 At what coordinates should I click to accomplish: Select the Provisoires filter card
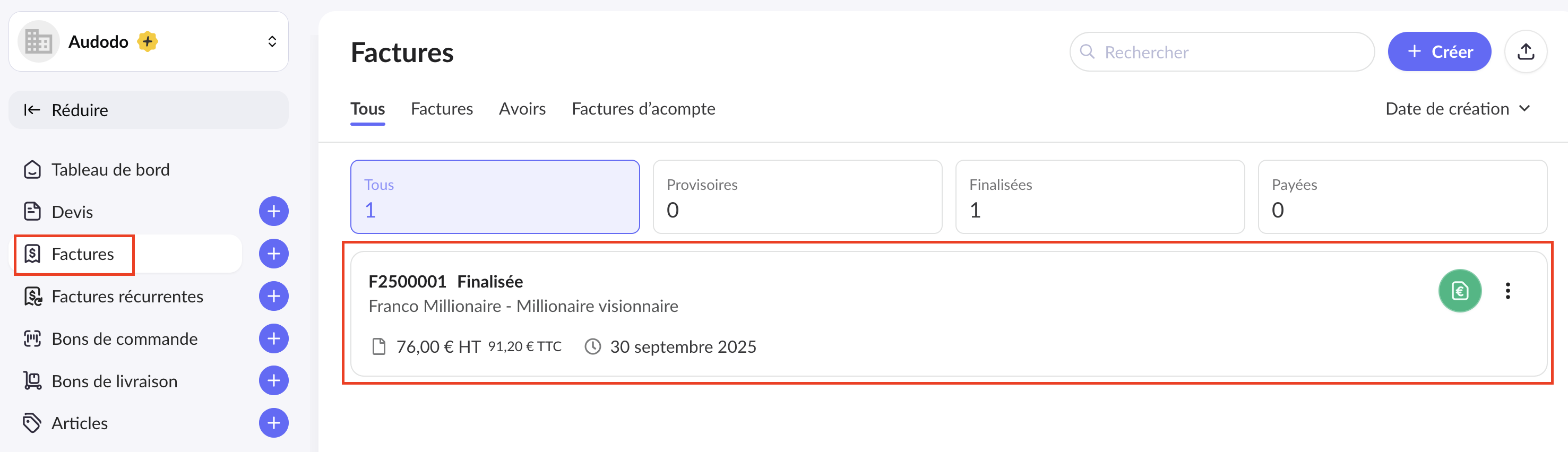tap(797, 196)
